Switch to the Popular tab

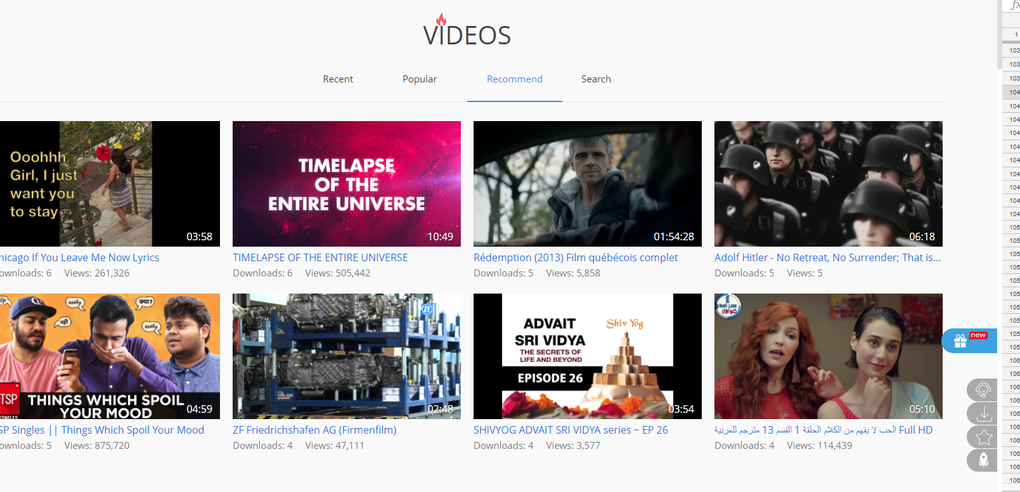420,79
